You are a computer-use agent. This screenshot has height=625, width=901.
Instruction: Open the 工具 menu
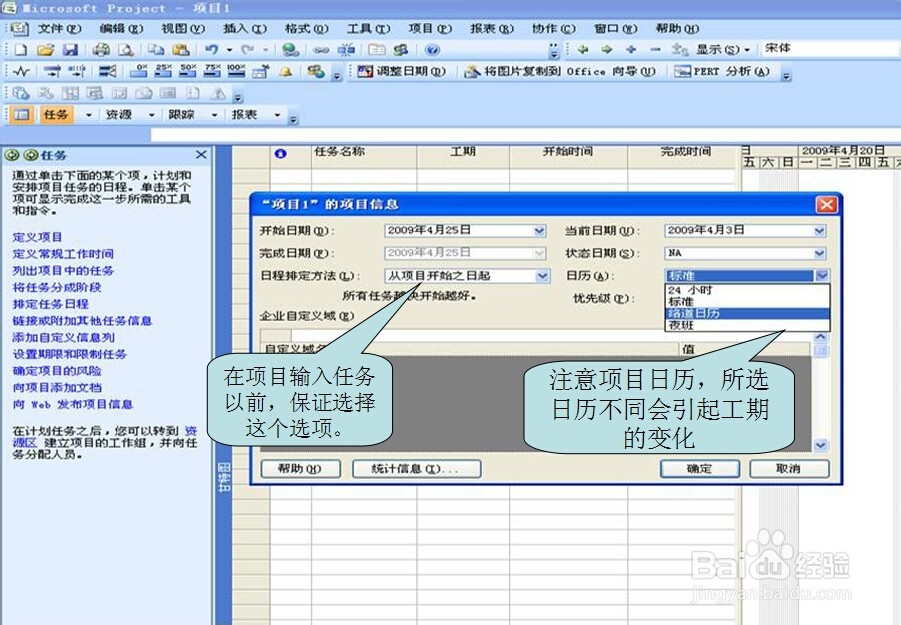point(368,29)
